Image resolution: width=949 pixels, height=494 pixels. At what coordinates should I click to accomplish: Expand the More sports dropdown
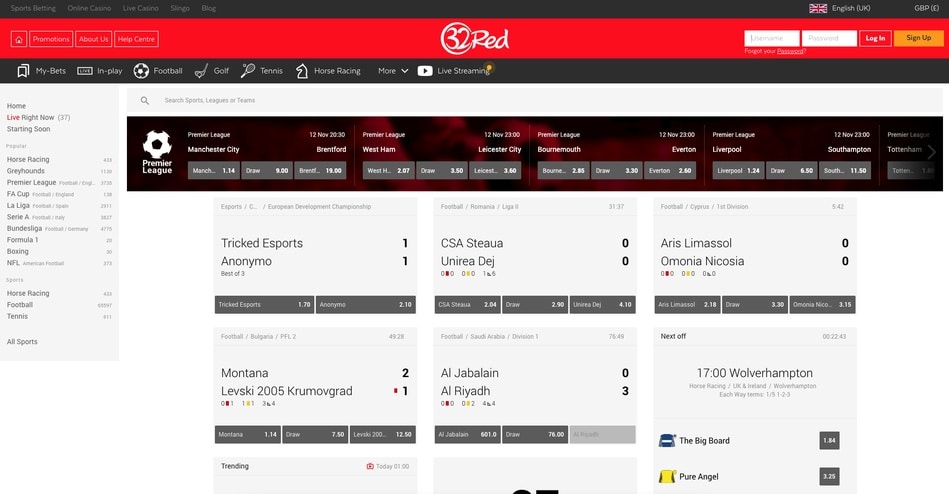tap(393, 71)
